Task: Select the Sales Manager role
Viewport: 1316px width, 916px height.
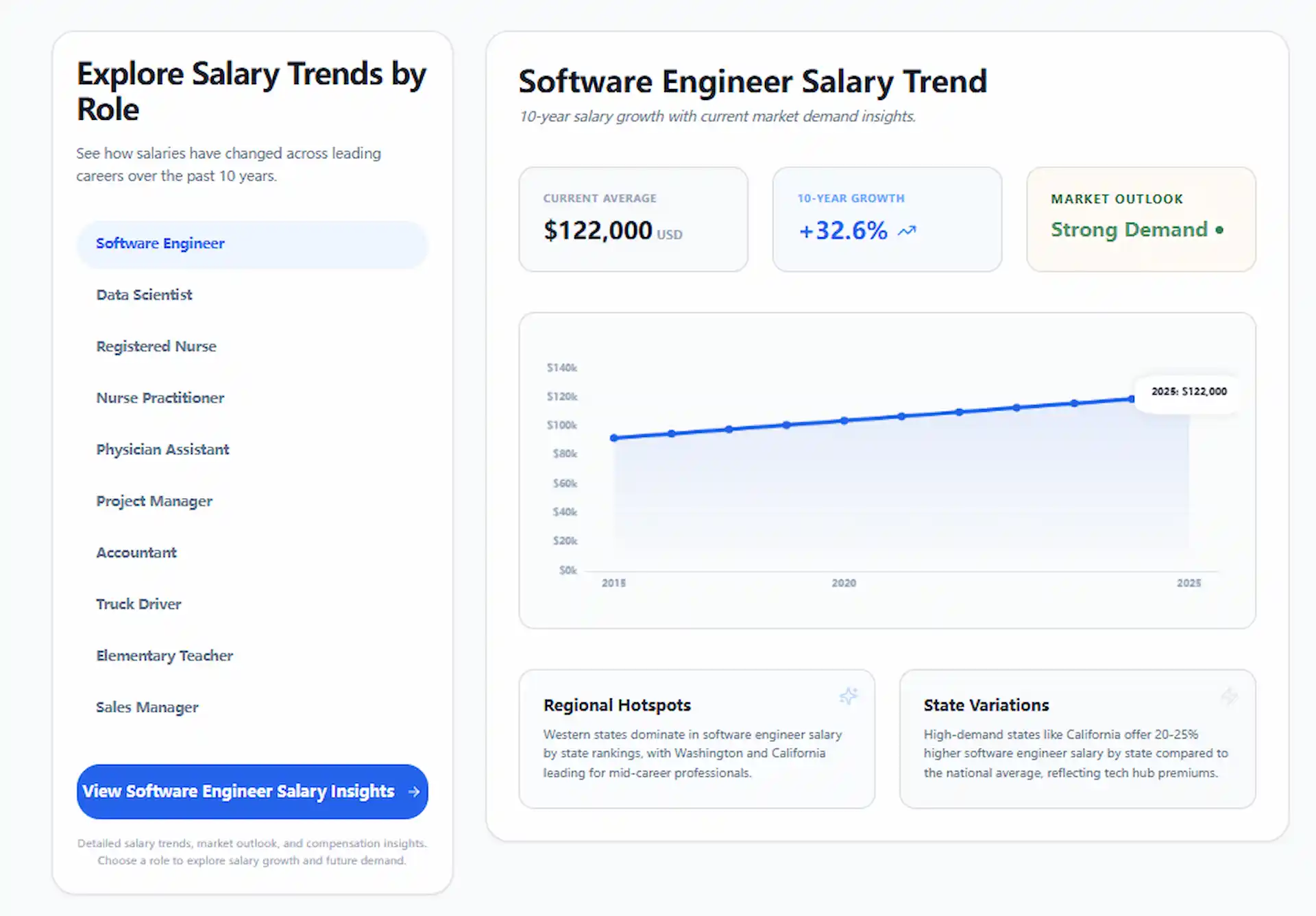Action: [252, 708]
